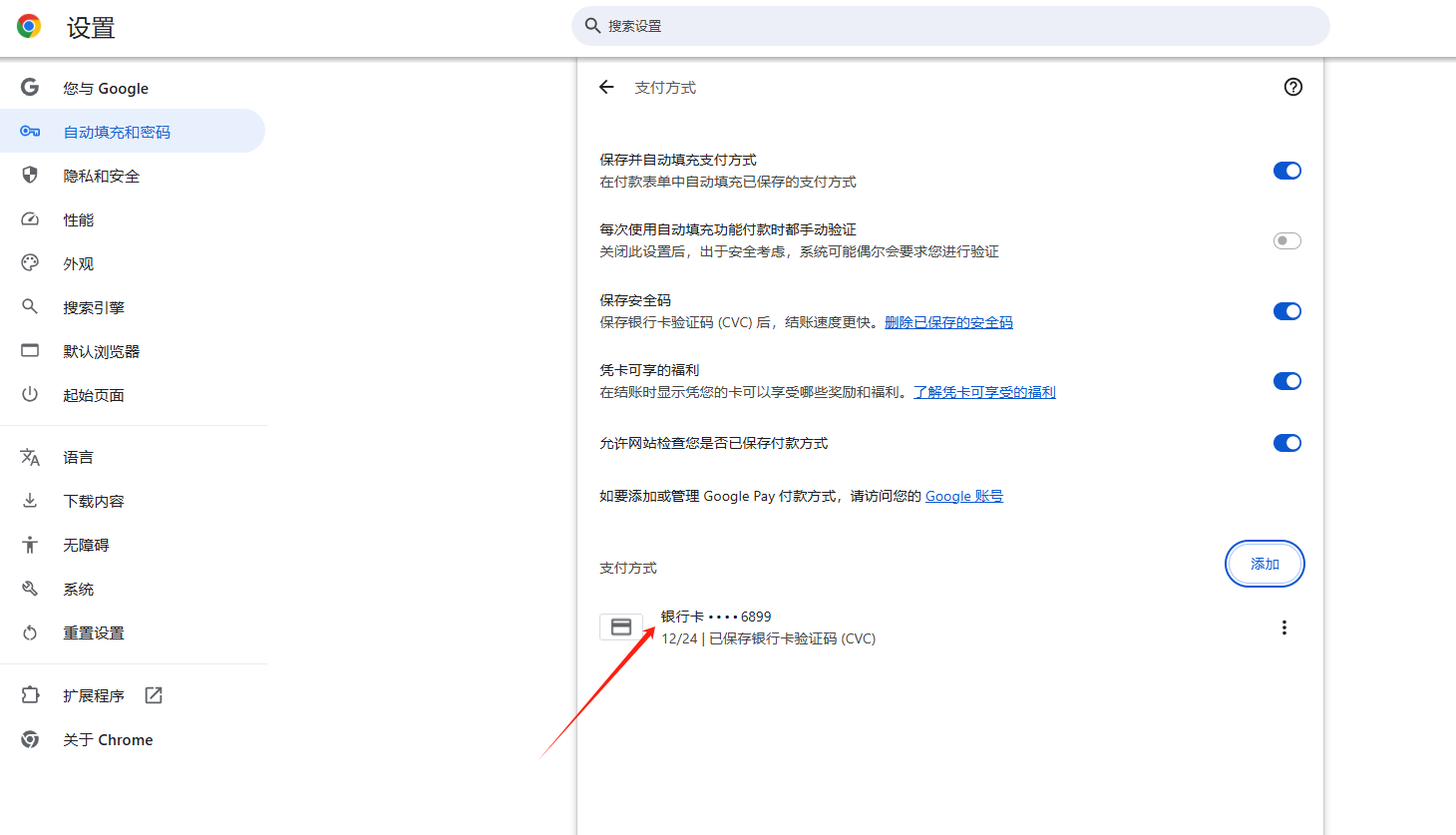Click the Chrome logo icon
This screenshot has width=1456, height=835.
point(29,27)
